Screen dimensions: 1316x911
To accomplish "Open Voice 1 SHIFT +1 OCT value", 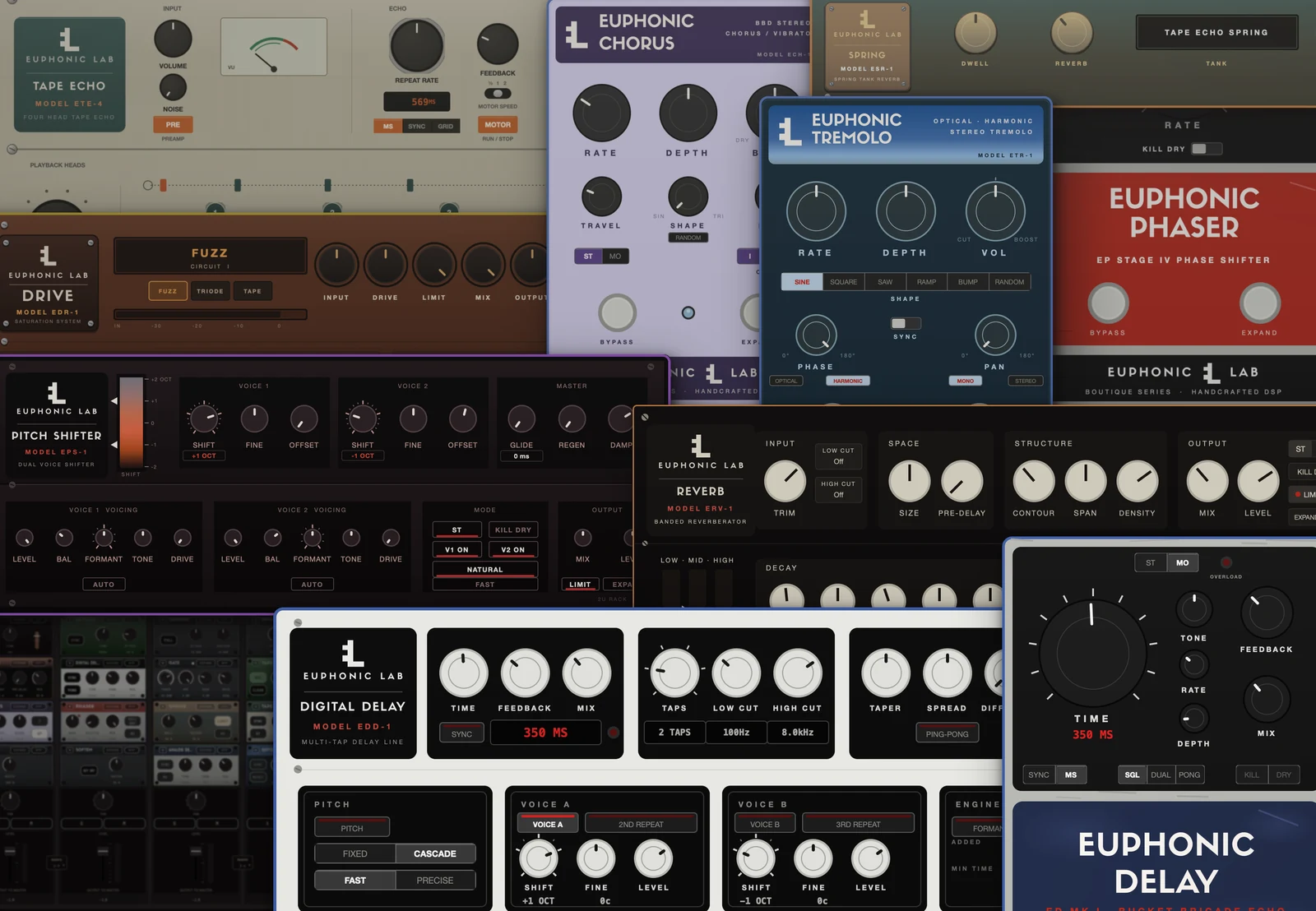I will coord(204,455).
